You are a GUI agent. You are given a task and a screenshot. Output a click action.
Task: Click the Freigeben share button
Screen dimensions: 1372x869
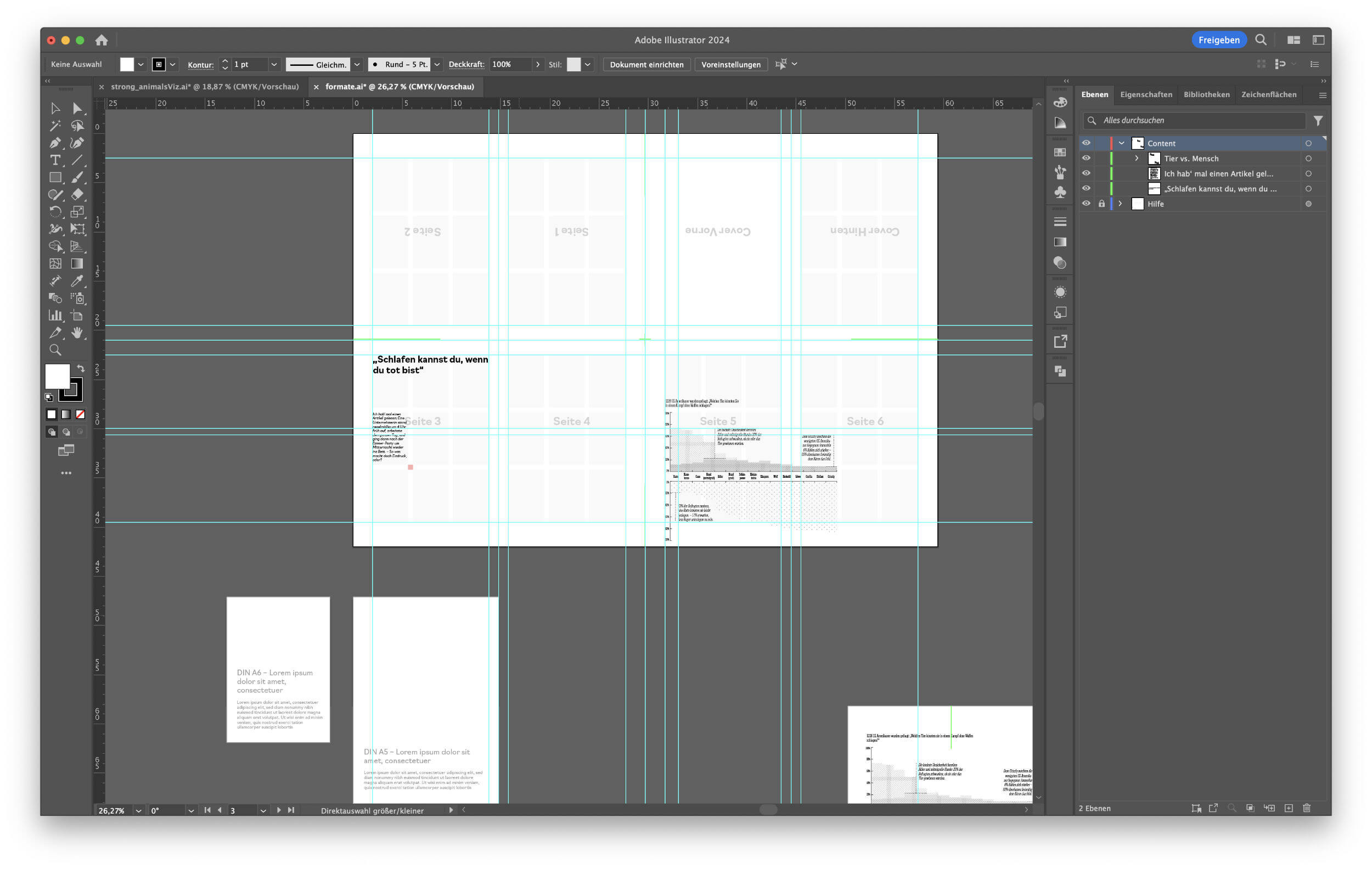pyautogui.click(x=1219, y=40)
